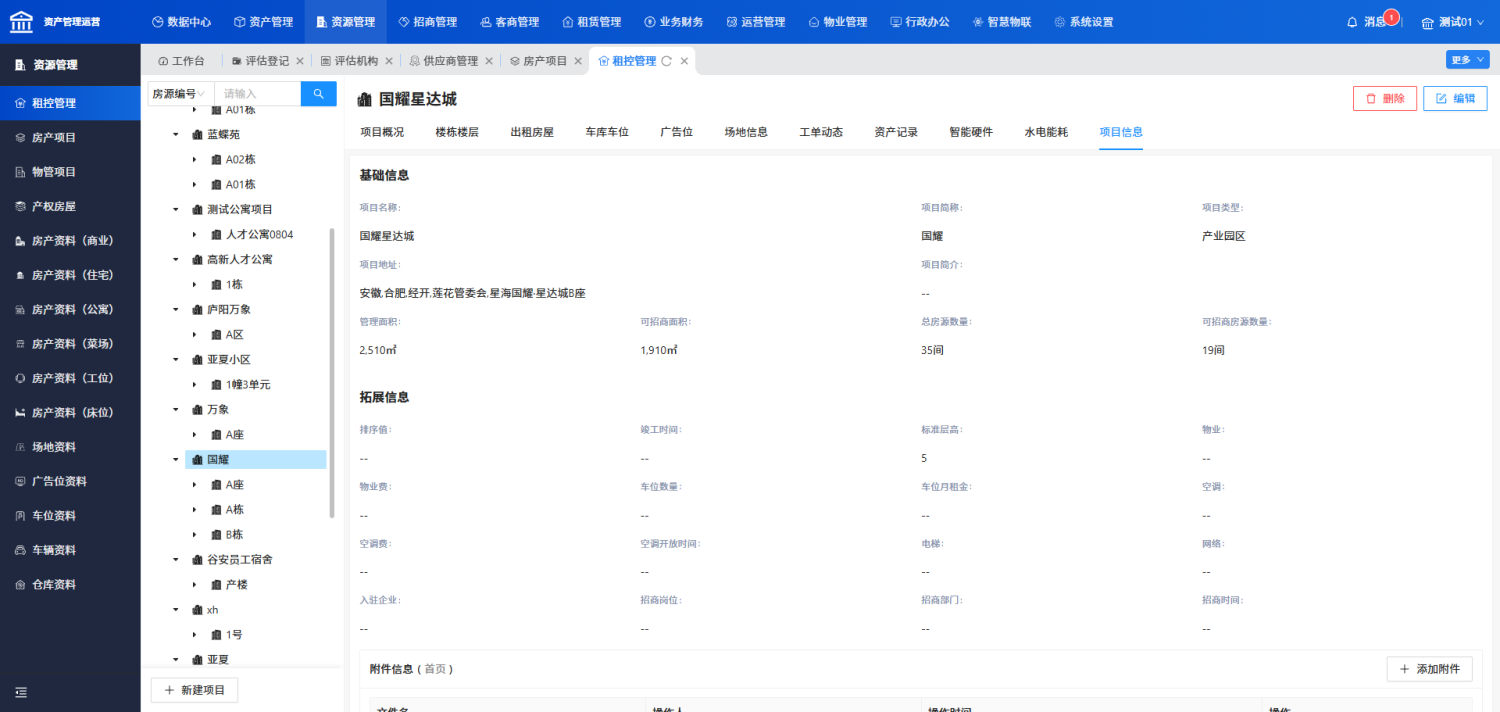Click the search magnifier button
1500x712 pixels.
pyautogui.click(x=318, y=94)
